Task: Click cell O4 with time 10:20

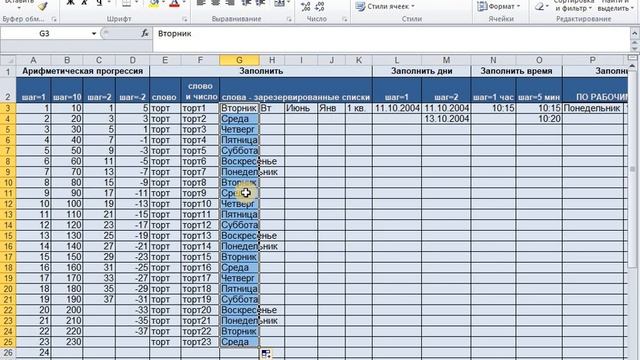Action: tap(539, 119)
